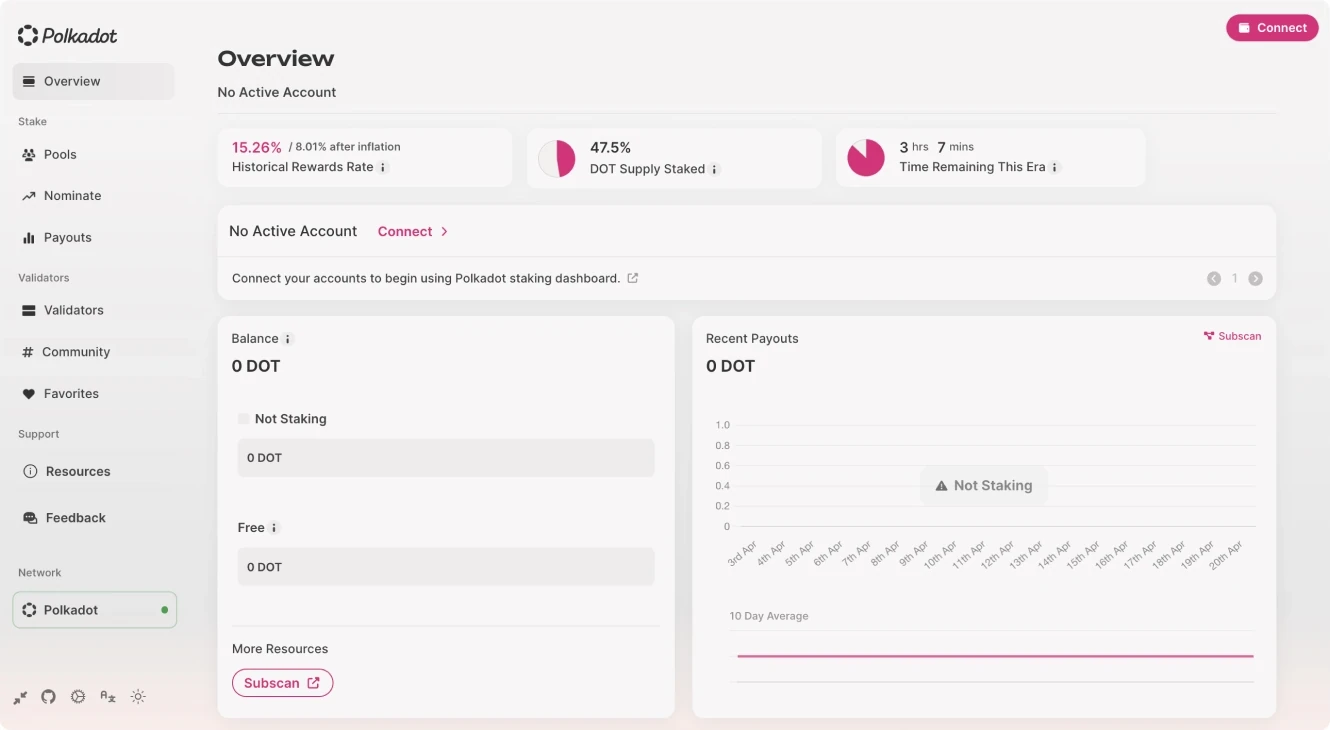
Task: Click the Not Staking legend square
Action: (243, 419)
